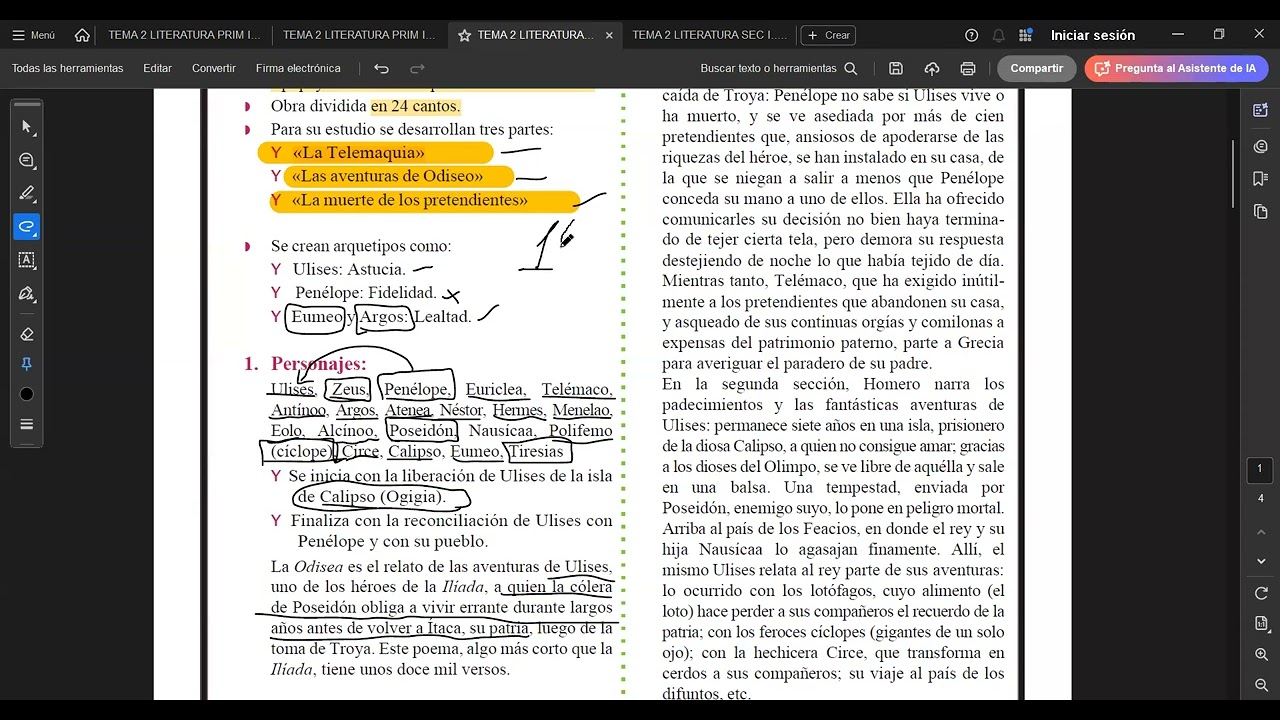Click the star icon on the active tab

pyautogui.click(x=464, y=35)
